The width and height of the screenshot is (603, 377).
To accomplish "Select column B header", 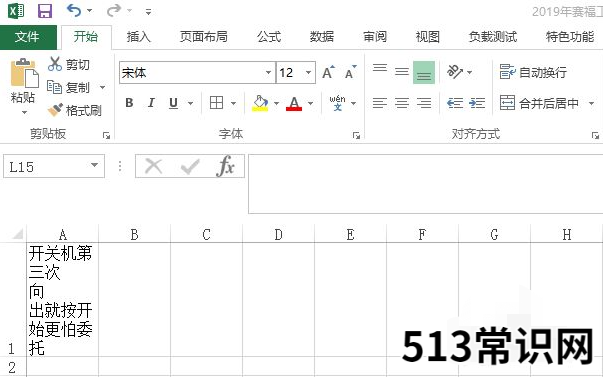I will tap(134, 234).
